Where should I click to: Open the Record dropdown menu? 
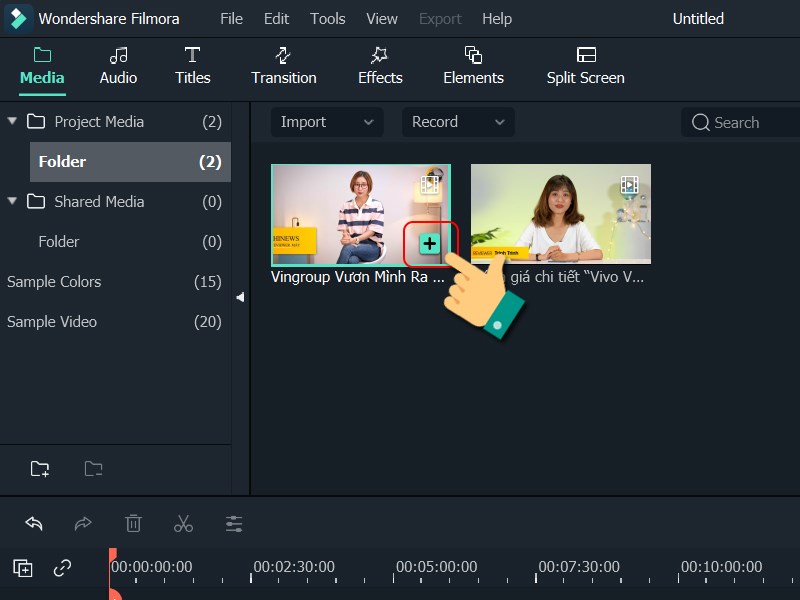pyautogui.click(x=457, y=122)
